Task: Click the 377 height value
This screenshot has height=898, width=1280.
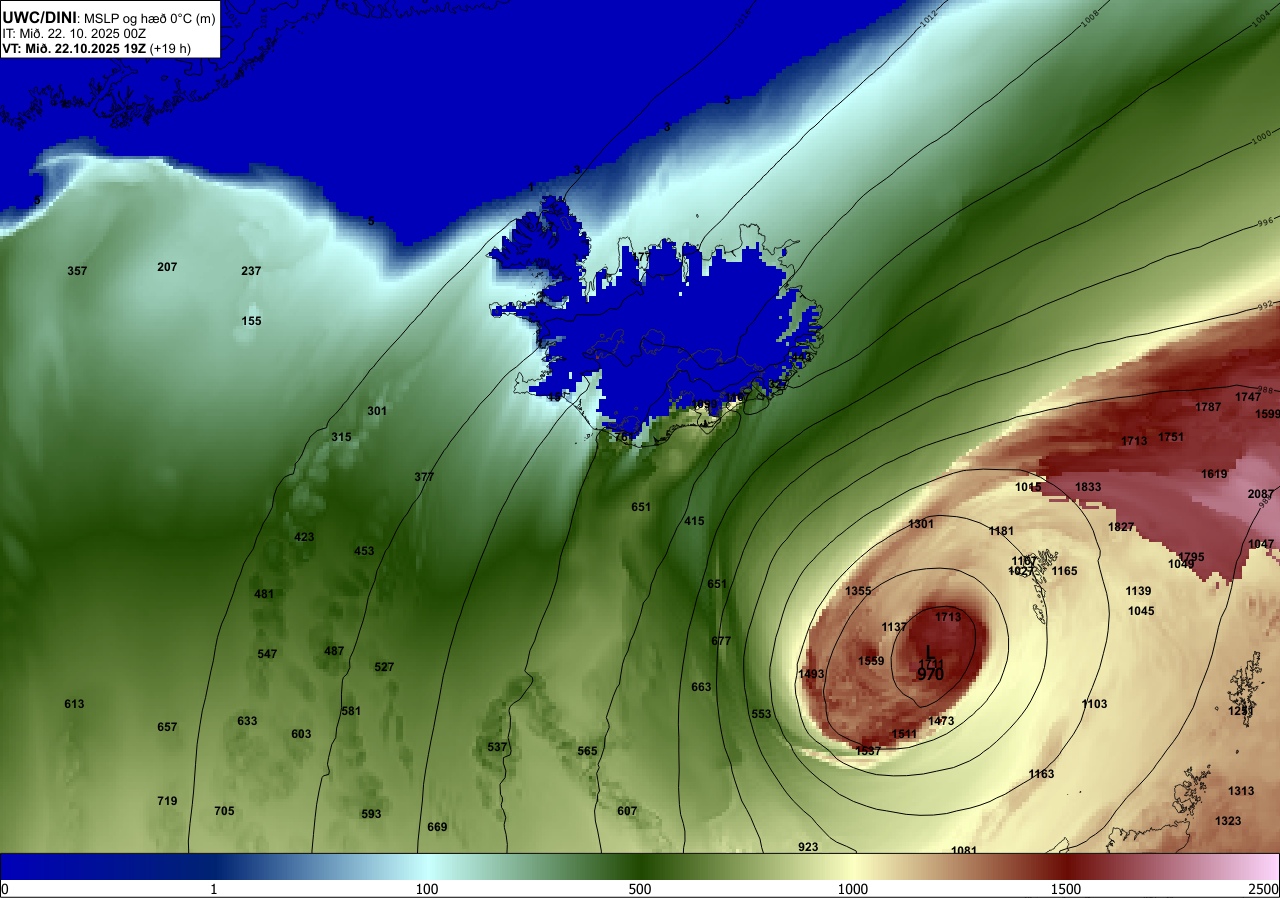Action: pos(424,477)
